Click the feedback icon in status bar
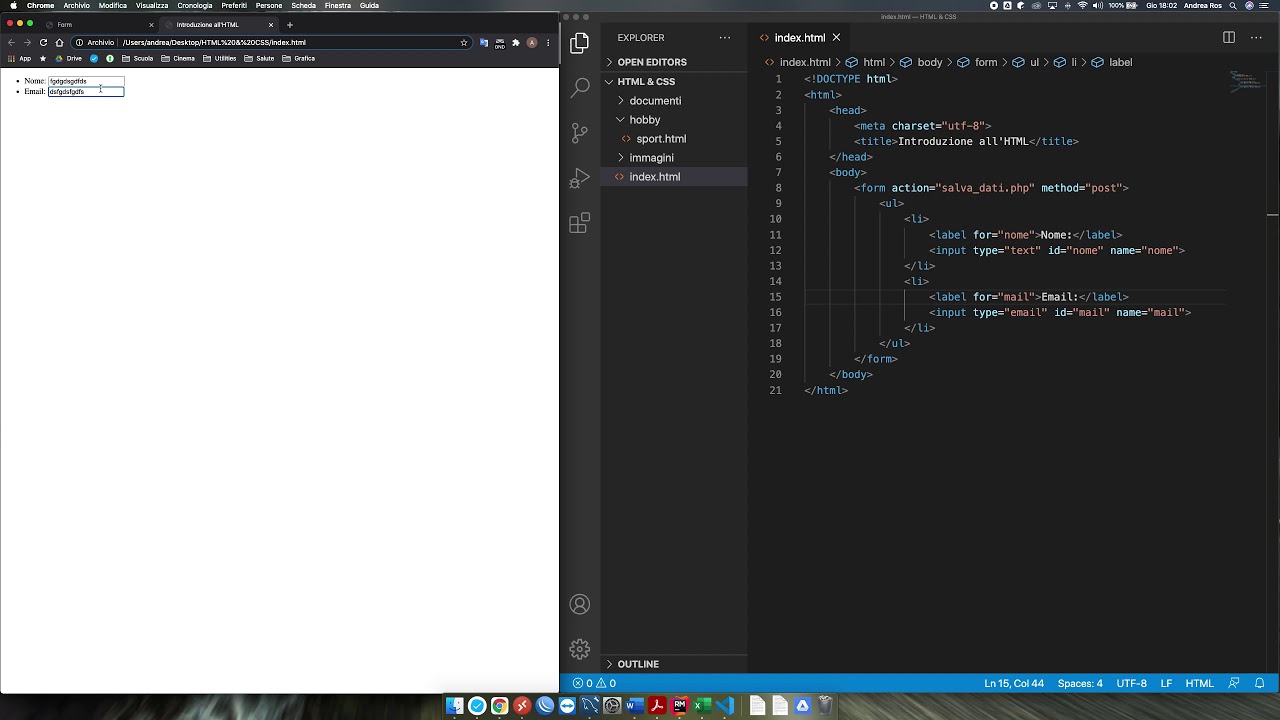This screenshot has width=1280, height=720. click(x=1234, y=683)
